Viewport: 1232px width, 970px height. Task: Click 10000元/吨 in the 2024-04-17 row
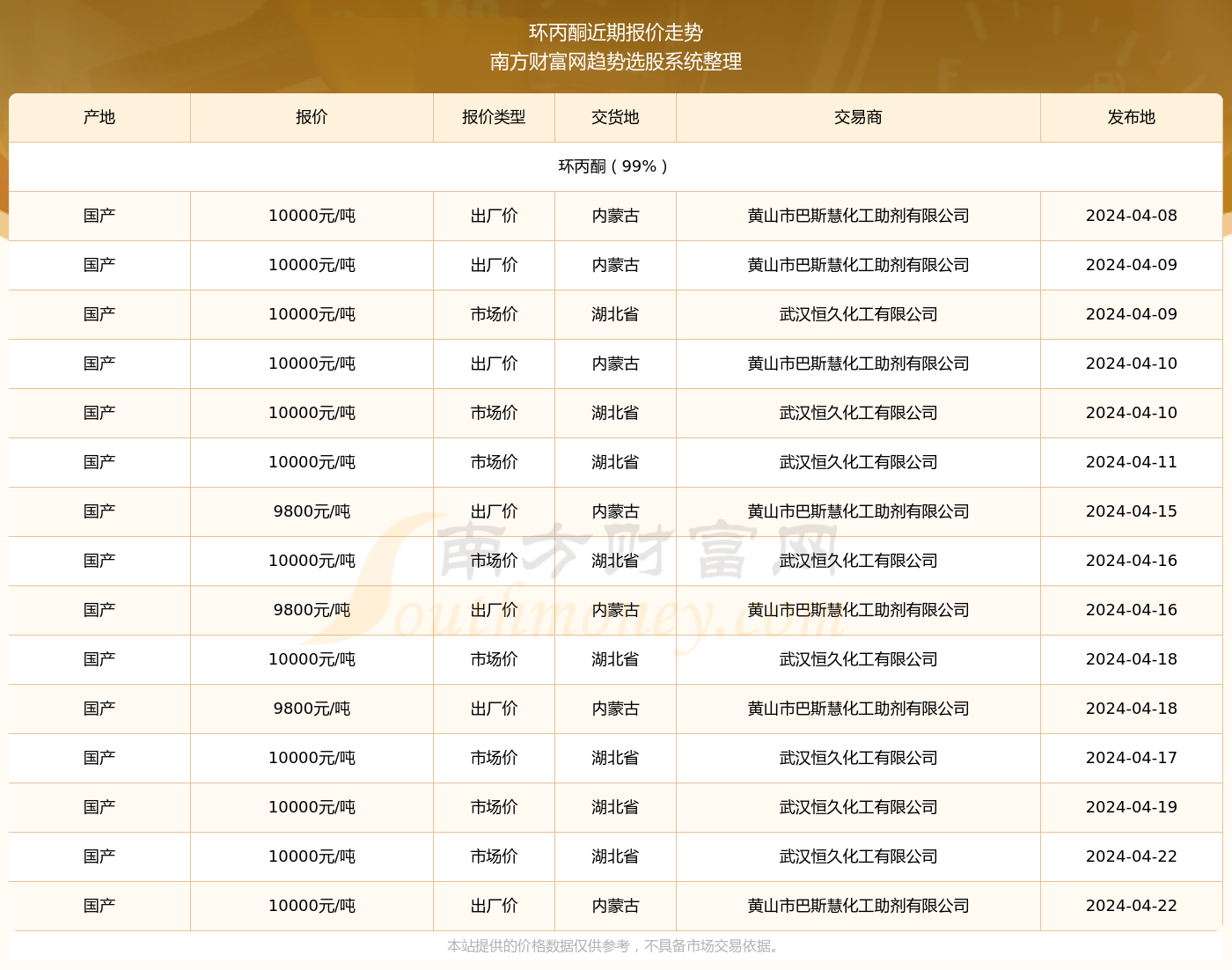[x=312, y=758]
